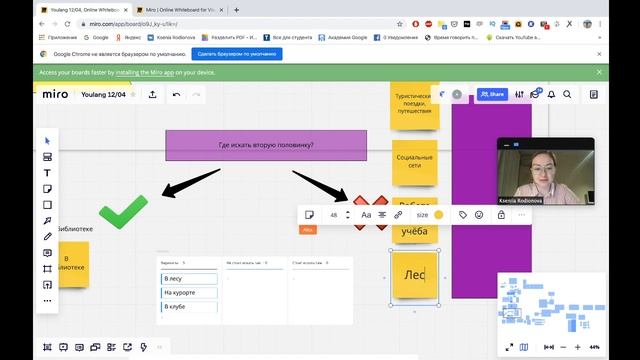Open the Aa font style menu

pyautogui.click(x=366, y=215)
